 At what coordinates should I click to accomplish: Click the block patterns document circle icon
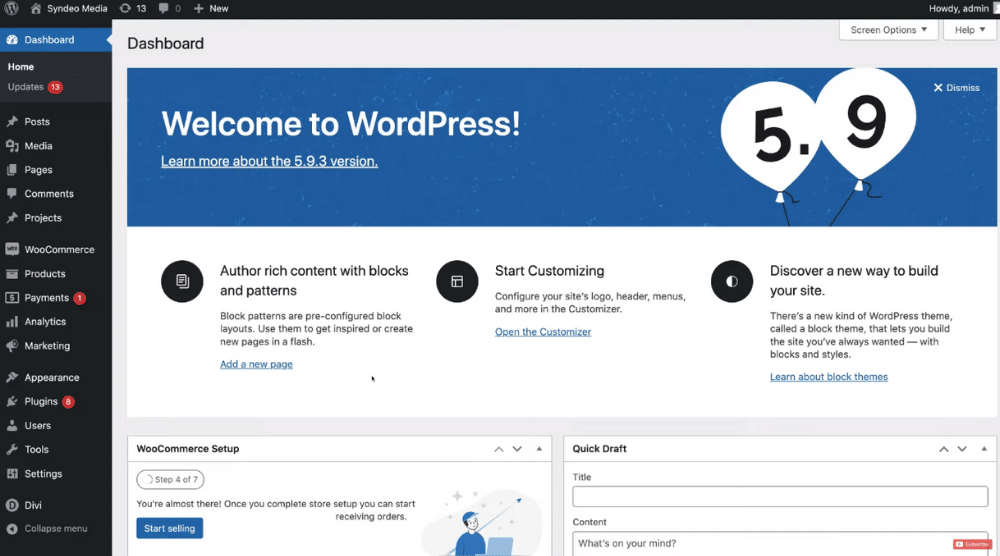(182, 281)
